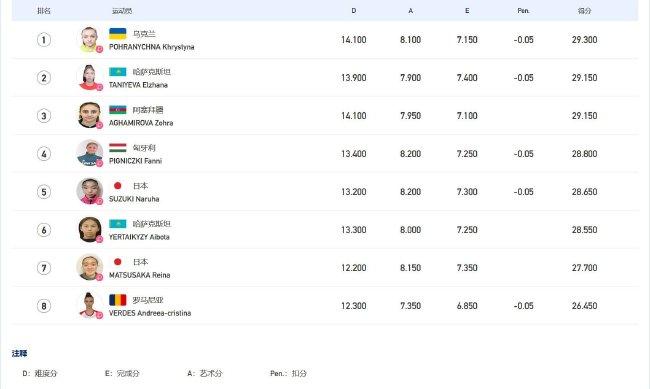Click Japan flag next to SUZUKI Naruha
The image size is (650, 389).
pyautogui.click(x=117, y=185)
